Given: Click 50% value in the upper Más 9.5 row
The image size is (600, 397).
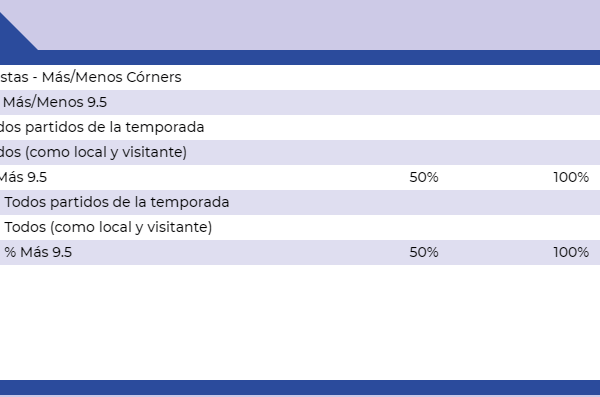Looking at the screenshot, I should pos(424,177).
